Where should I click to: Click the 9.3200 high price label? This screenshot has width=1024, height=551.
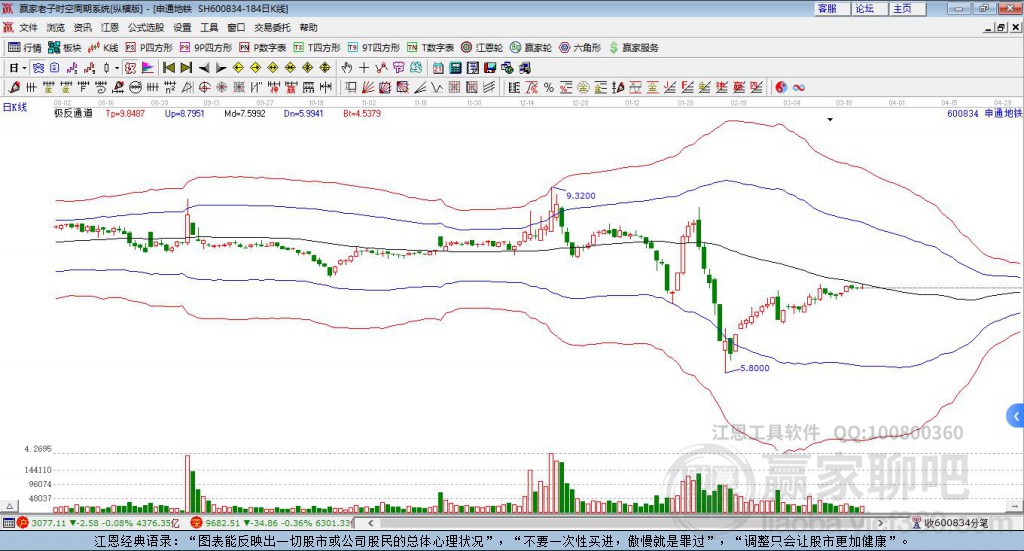(x=581, y=196)
